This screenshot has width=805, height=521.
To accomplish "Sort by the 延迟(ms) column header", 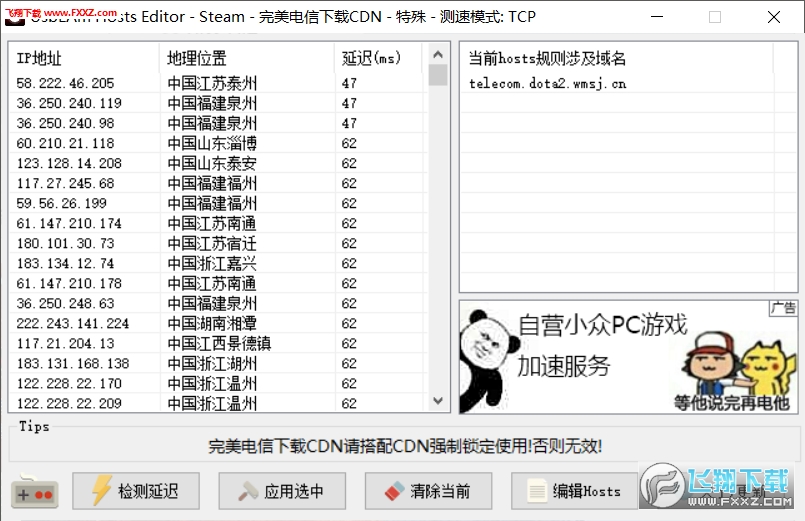I will click(x=378, y=58).
